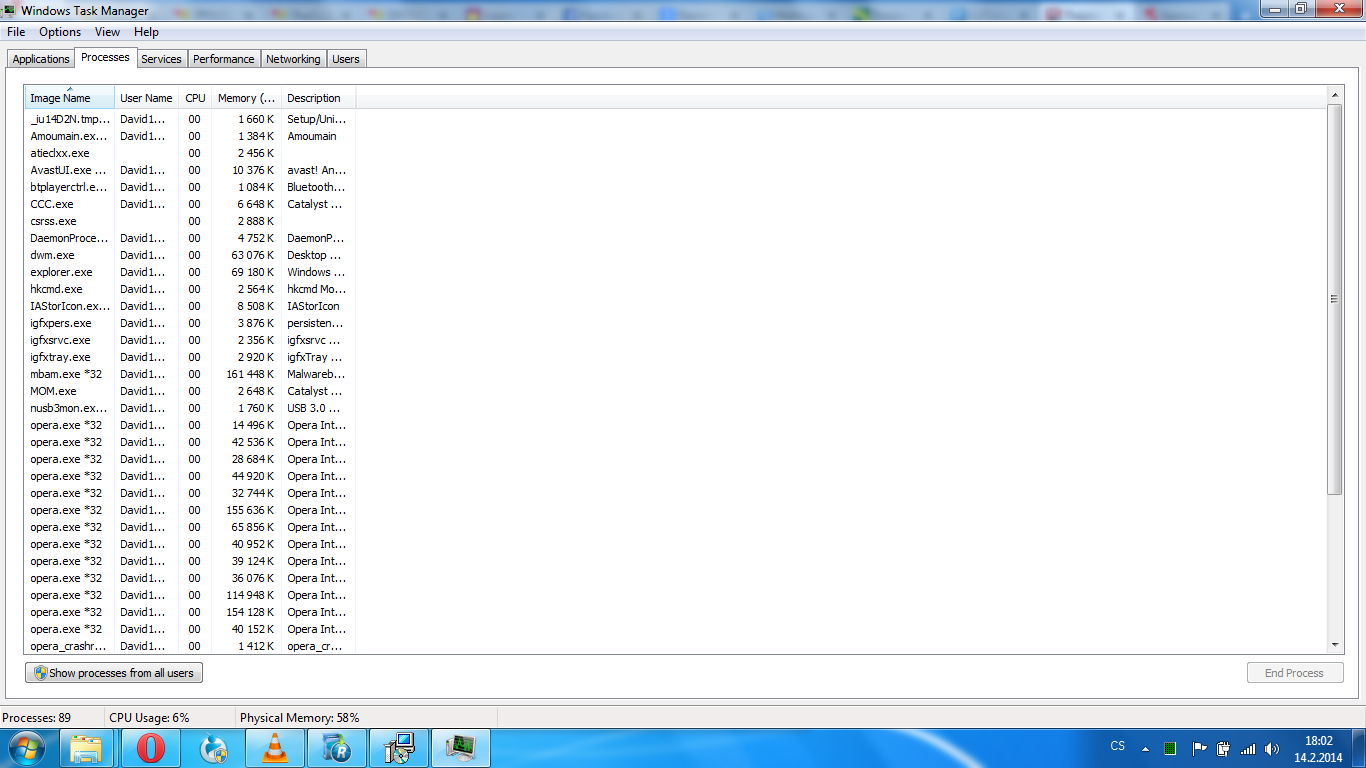The image size is (1366, 768).
Task: Sort by the Description column header
Action: point(318,98)
